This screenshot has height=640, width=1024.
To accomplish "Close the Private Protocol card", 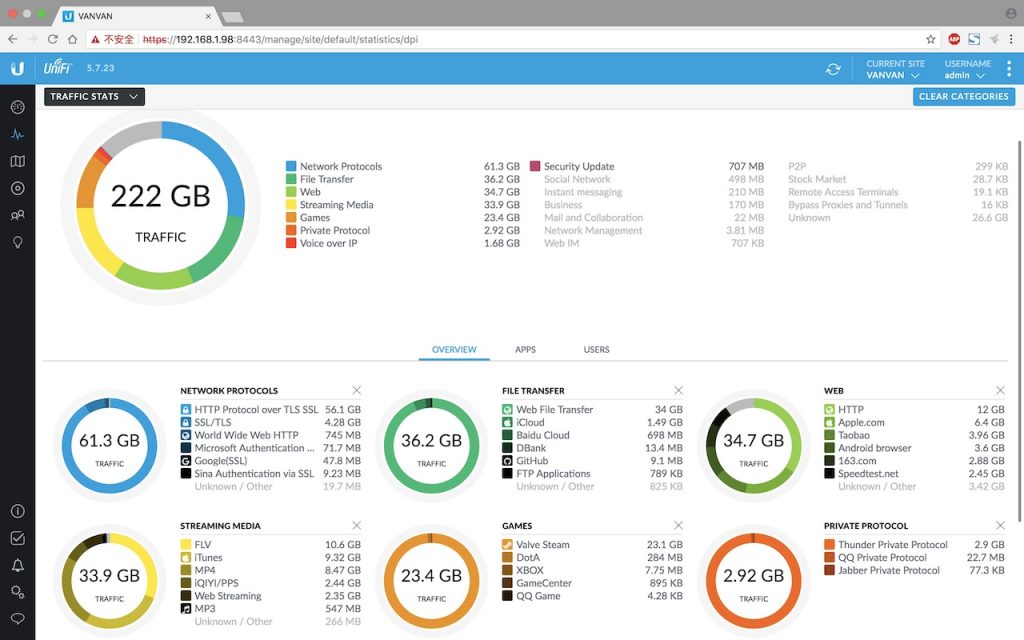I will [x=1000, y=525].
